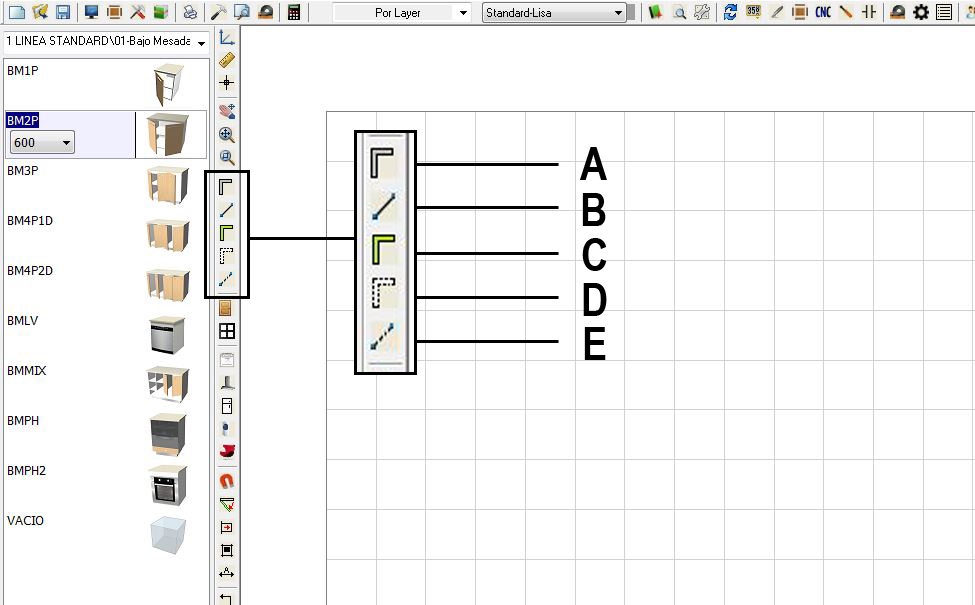The image size is (975, 605).
Task: Click the green book icon next to Standard-Lisa
Action: click(655, 12)
